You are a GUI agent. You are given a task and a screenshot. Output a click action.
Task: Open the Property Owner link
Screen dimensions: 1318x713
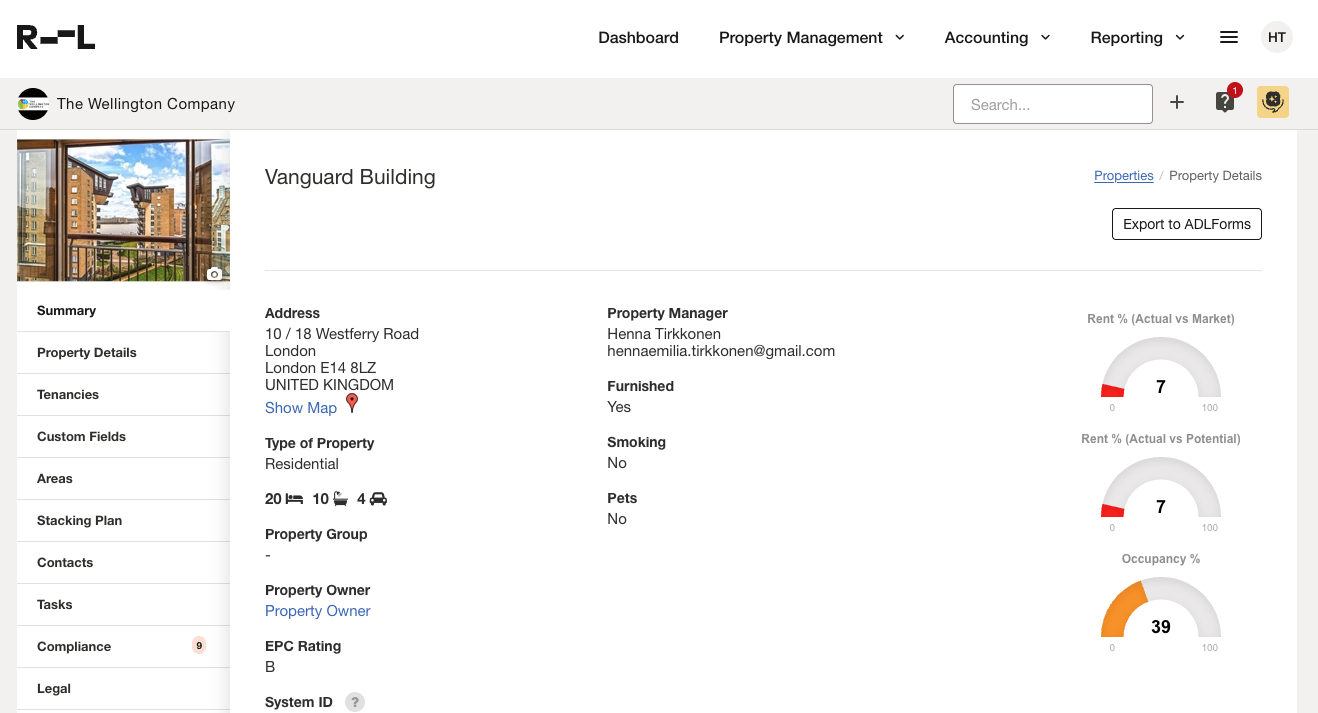click(x=318, y=611)
